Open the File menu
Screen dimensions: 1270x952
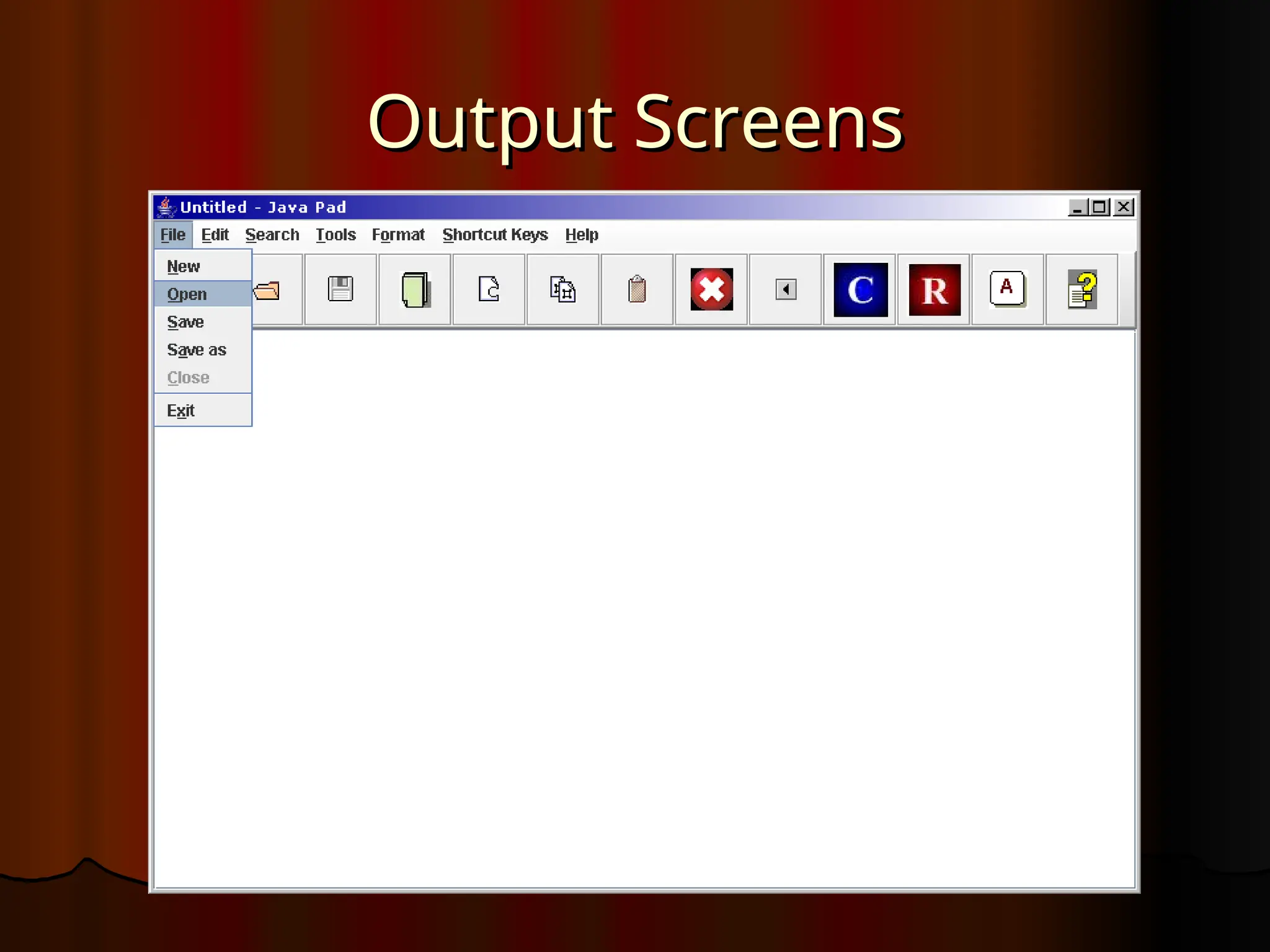pyautogui.click(x=173, y=235)
